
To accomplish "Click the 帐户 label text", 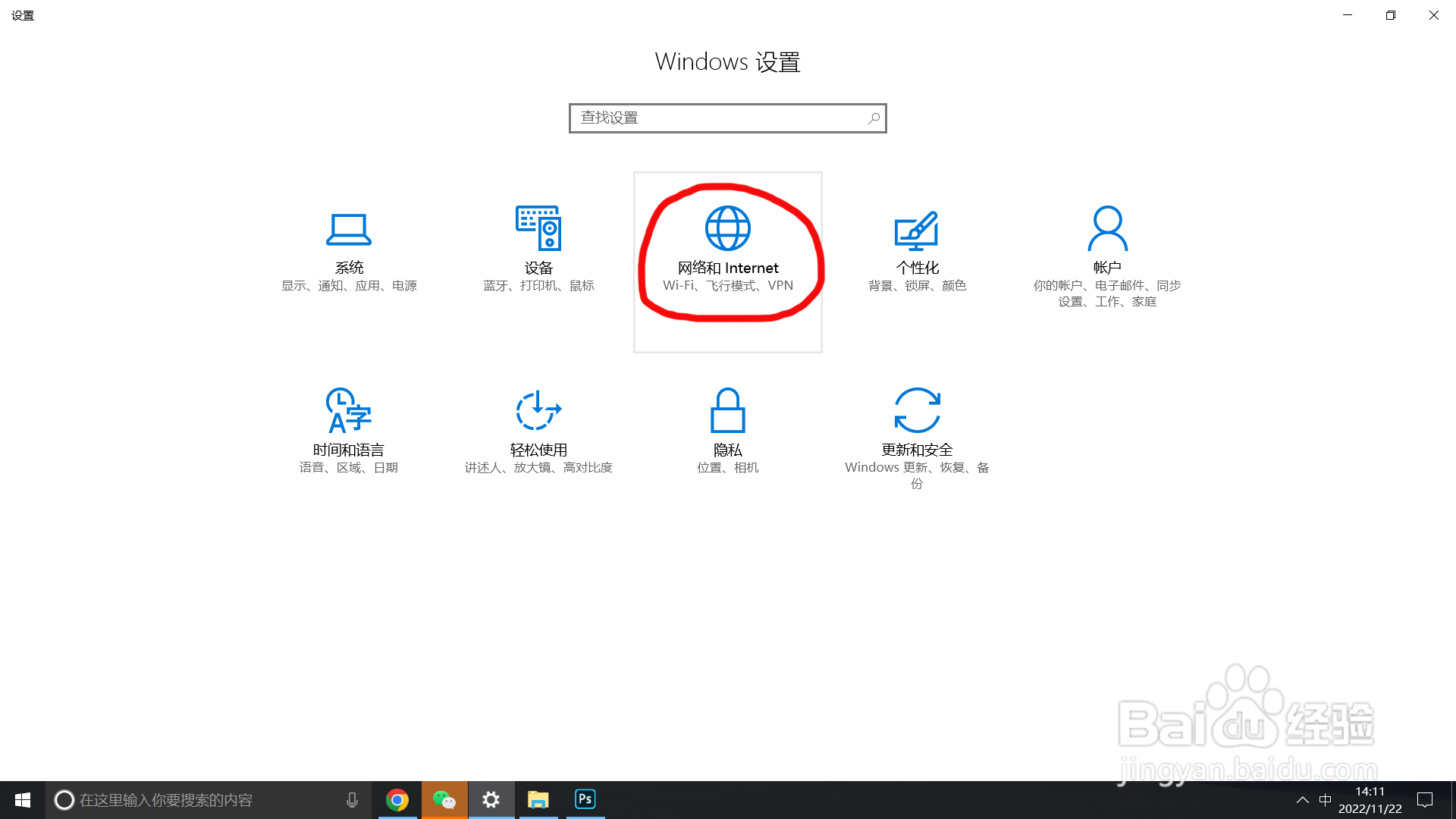I will click(x=1107, y=268).
